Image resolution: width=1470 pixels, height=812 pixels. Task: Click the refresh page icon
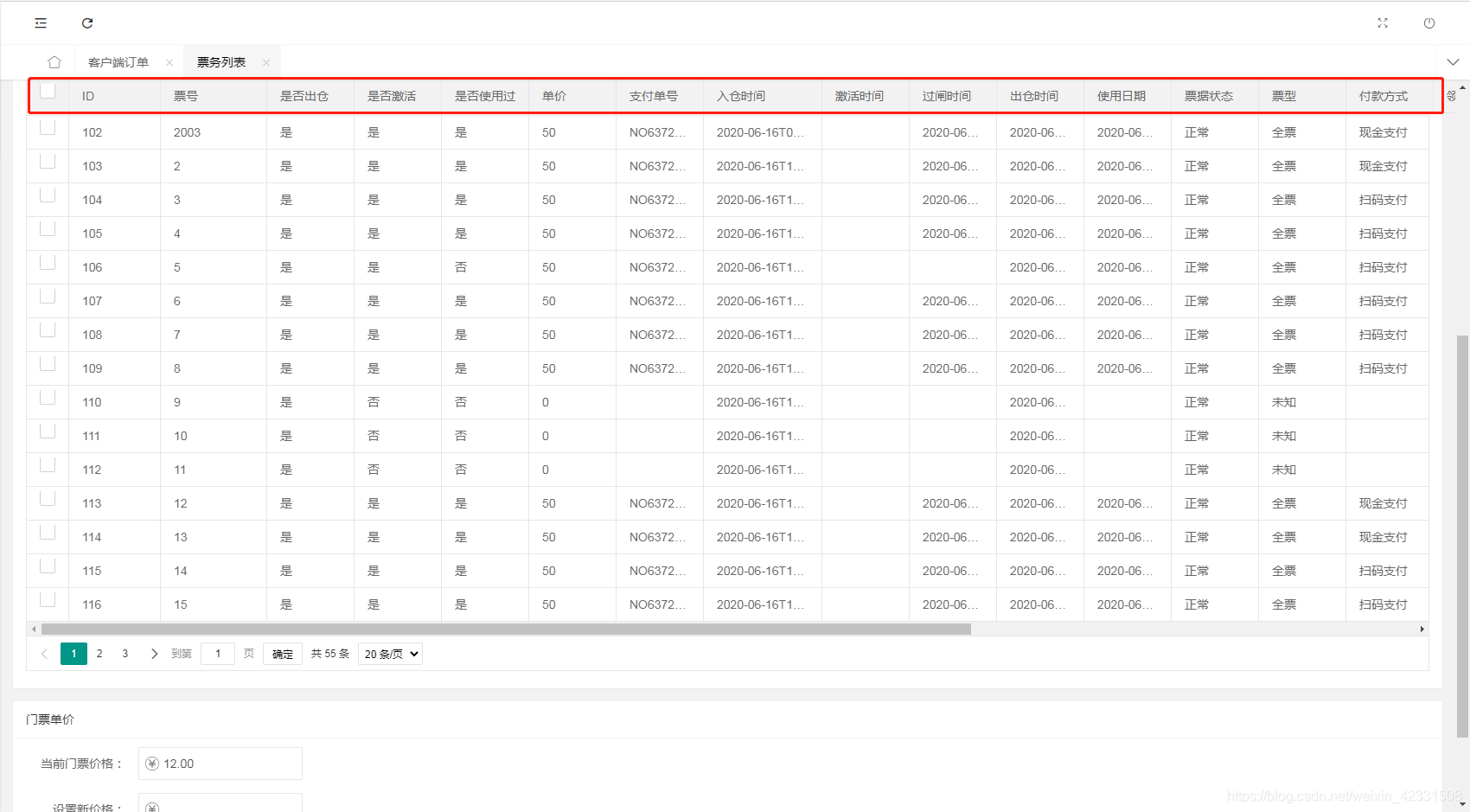coord(87,23)
